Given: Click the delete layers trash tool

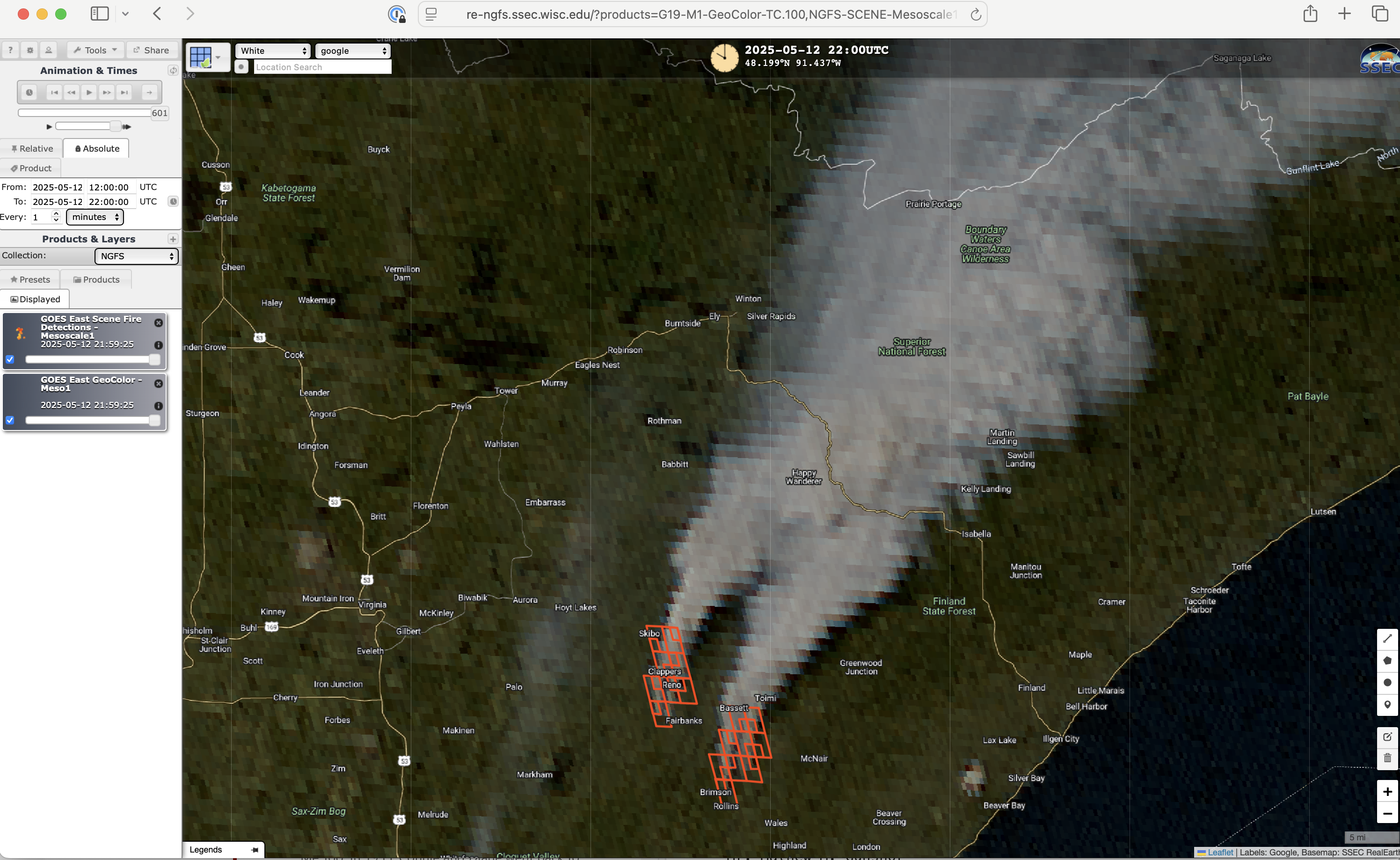Looking at the screenshot, I should 1387,758.
